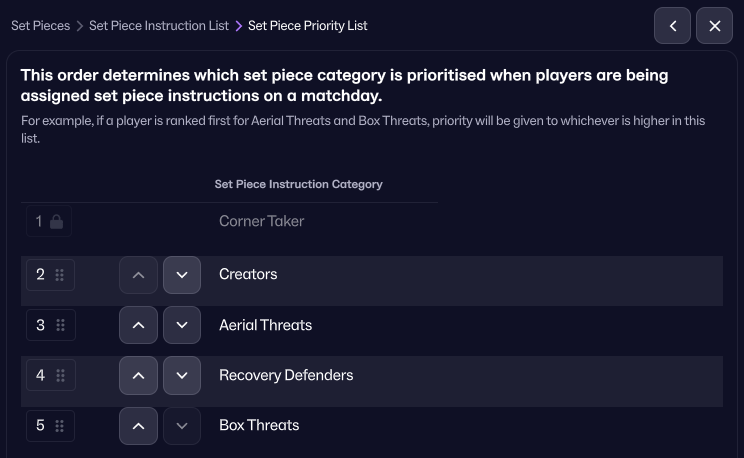Viewport: 744px width, 458px height.
Task: Open Set Pieces breadcrumb link
Action: (x=40, y=26)
